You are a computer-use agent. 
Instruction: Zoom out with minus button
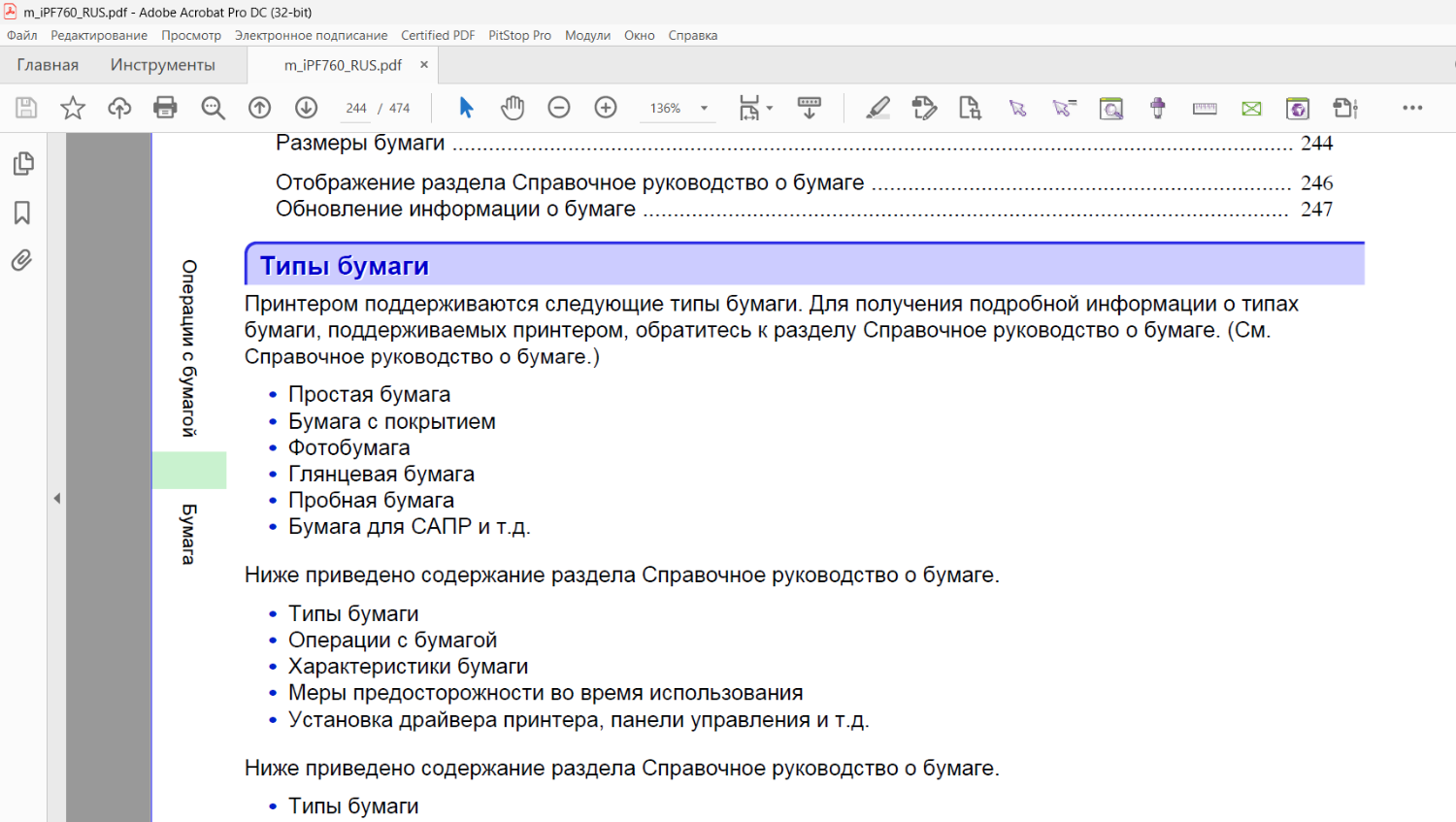coord(559,108)
